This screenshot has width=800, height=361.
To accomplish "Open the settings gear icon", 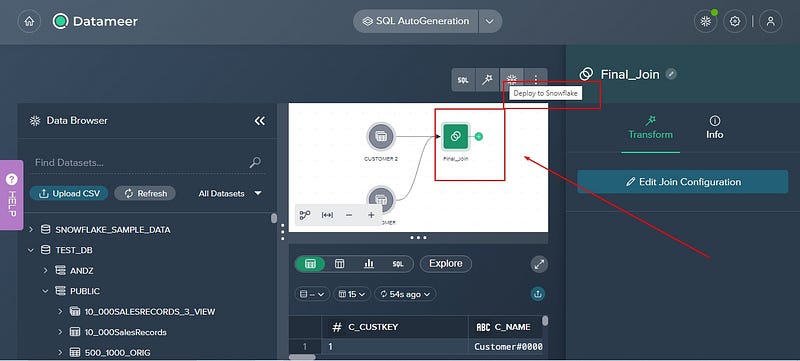I will (x=735, y=21).
